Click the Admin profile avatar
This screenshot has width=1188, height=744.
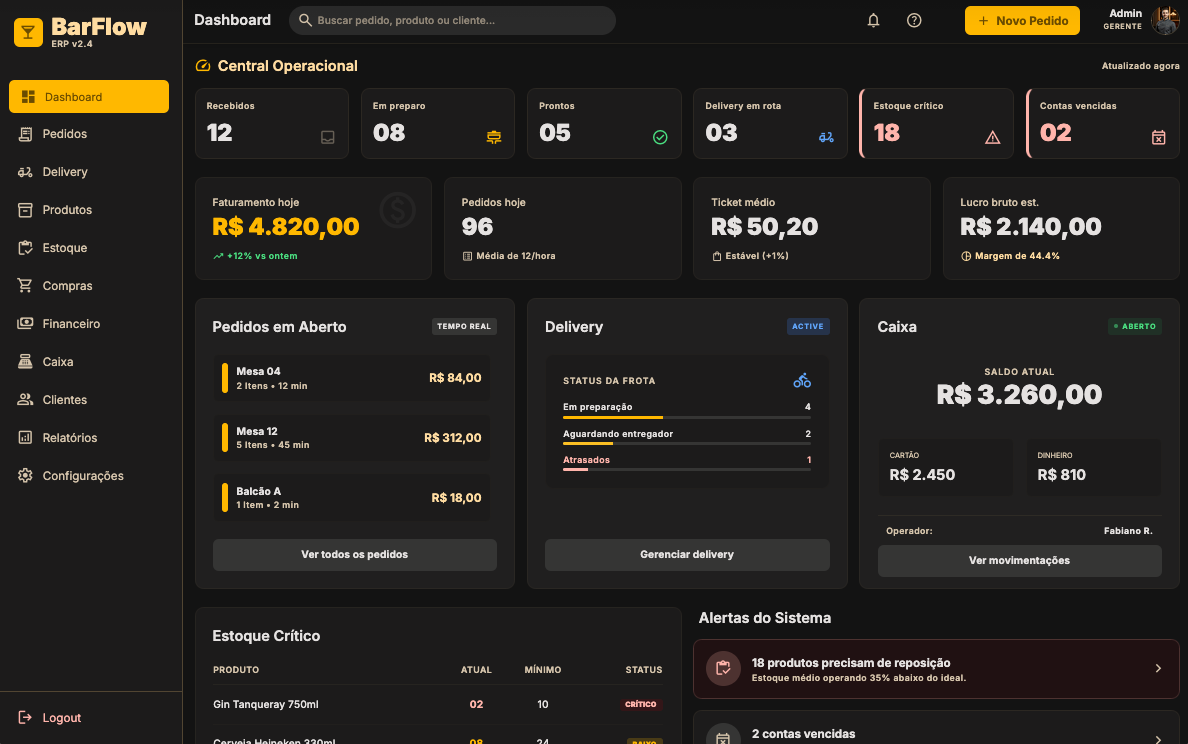(x=1165, y=20)
